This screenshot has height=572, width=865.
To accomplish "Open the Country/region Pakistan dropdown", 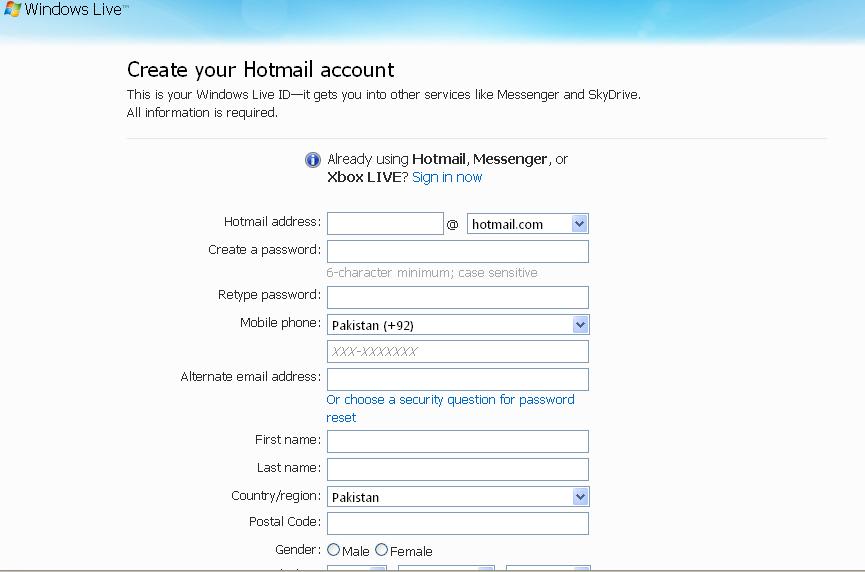I will tap(457, 497).
